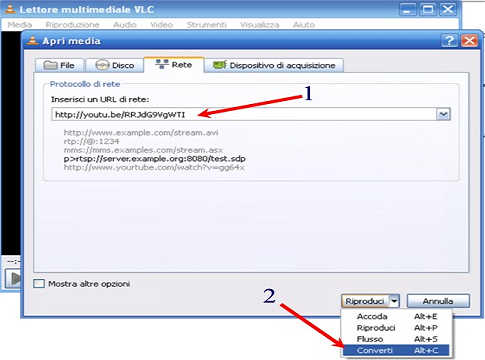Open the Dispositivo di acquisizione tab

[274, 65]
